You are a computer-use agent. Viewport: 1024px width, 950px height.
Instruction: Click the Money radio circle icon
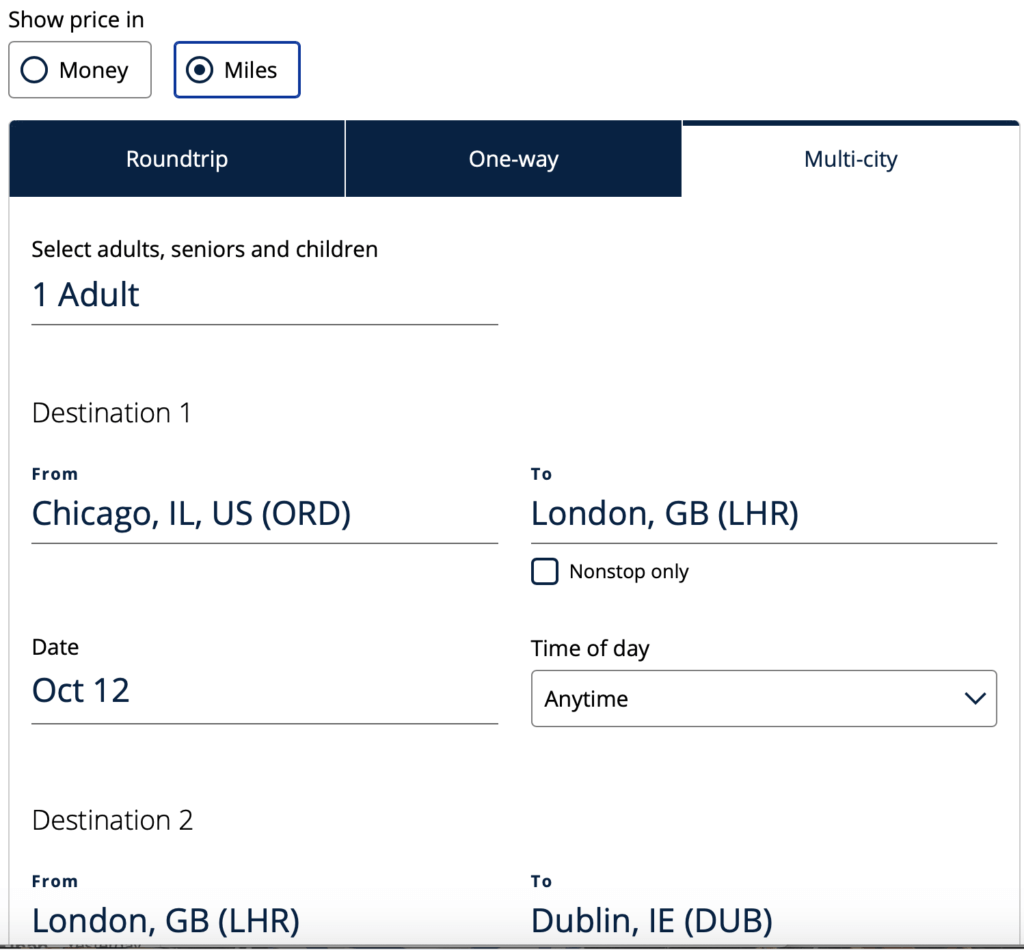[x=35, y=70]
